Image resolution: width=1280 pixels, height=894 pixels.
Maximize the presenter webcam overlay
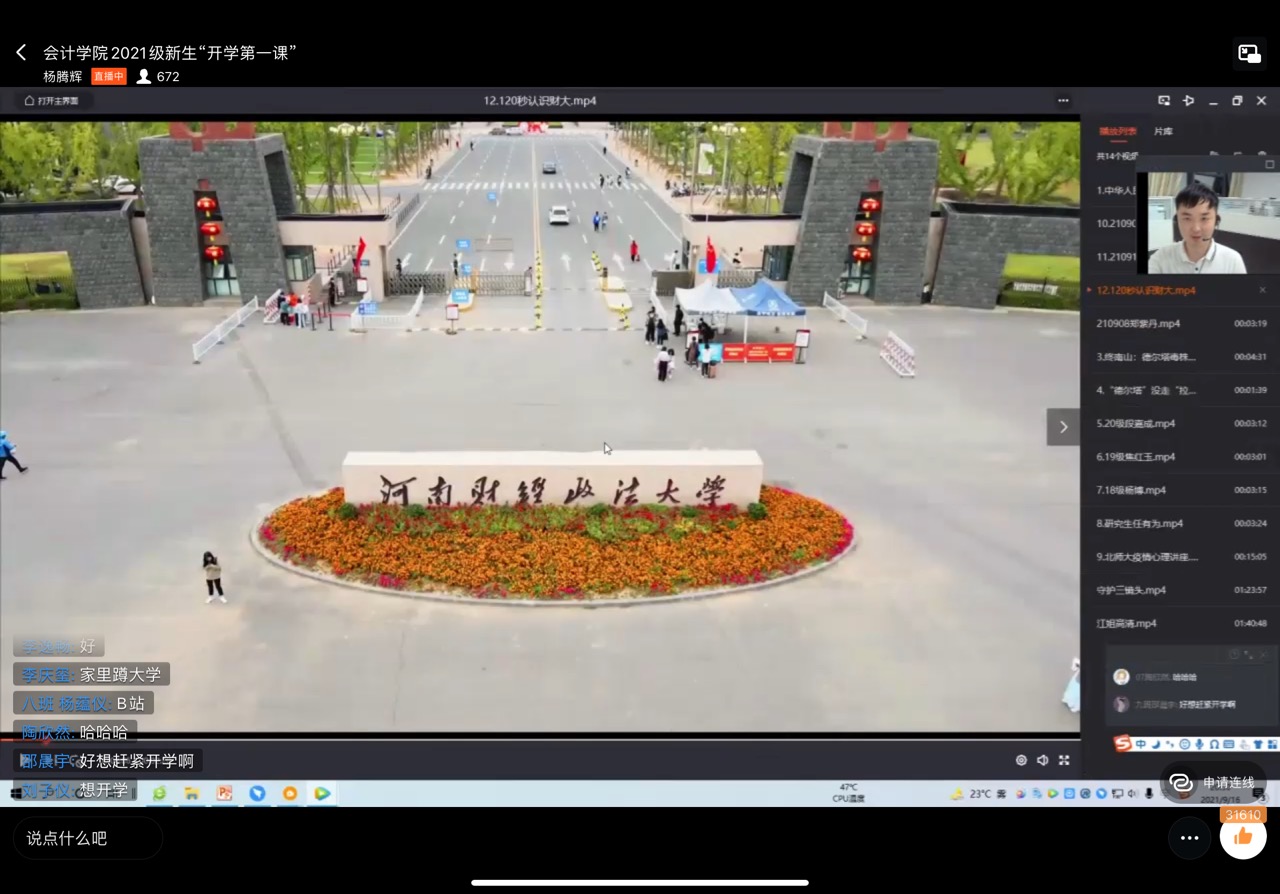point(1270,164)
